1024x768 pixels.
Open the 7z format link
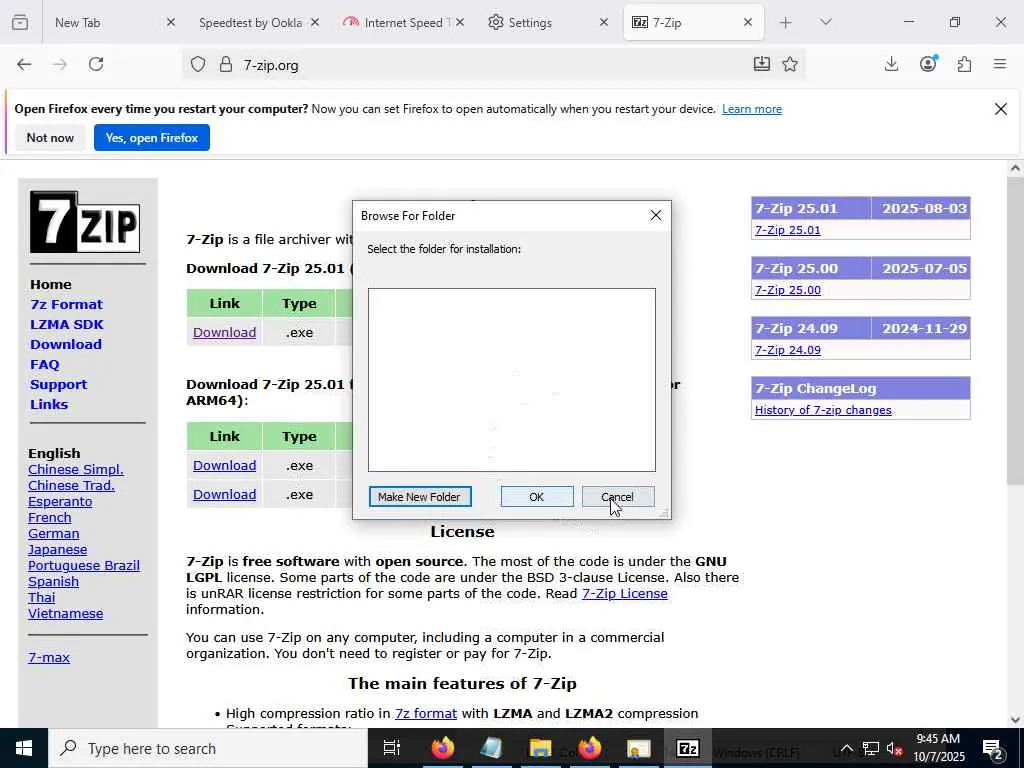(x=426, y=714)
